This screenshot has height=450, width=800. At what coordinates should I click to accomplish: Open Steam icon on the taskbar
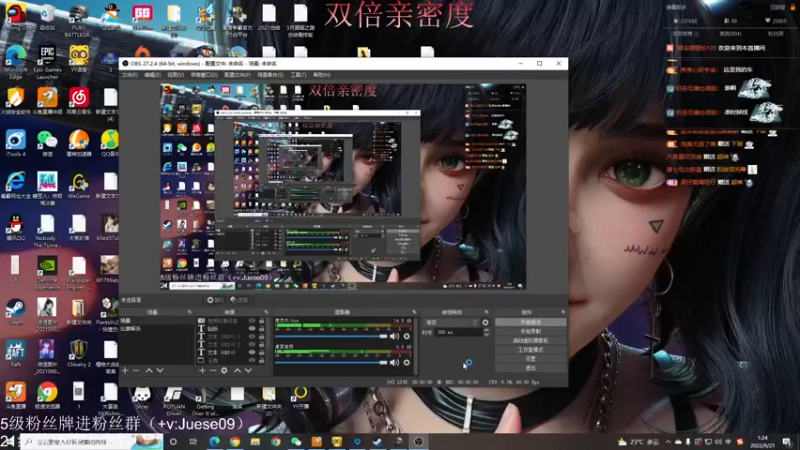point(378,441)
